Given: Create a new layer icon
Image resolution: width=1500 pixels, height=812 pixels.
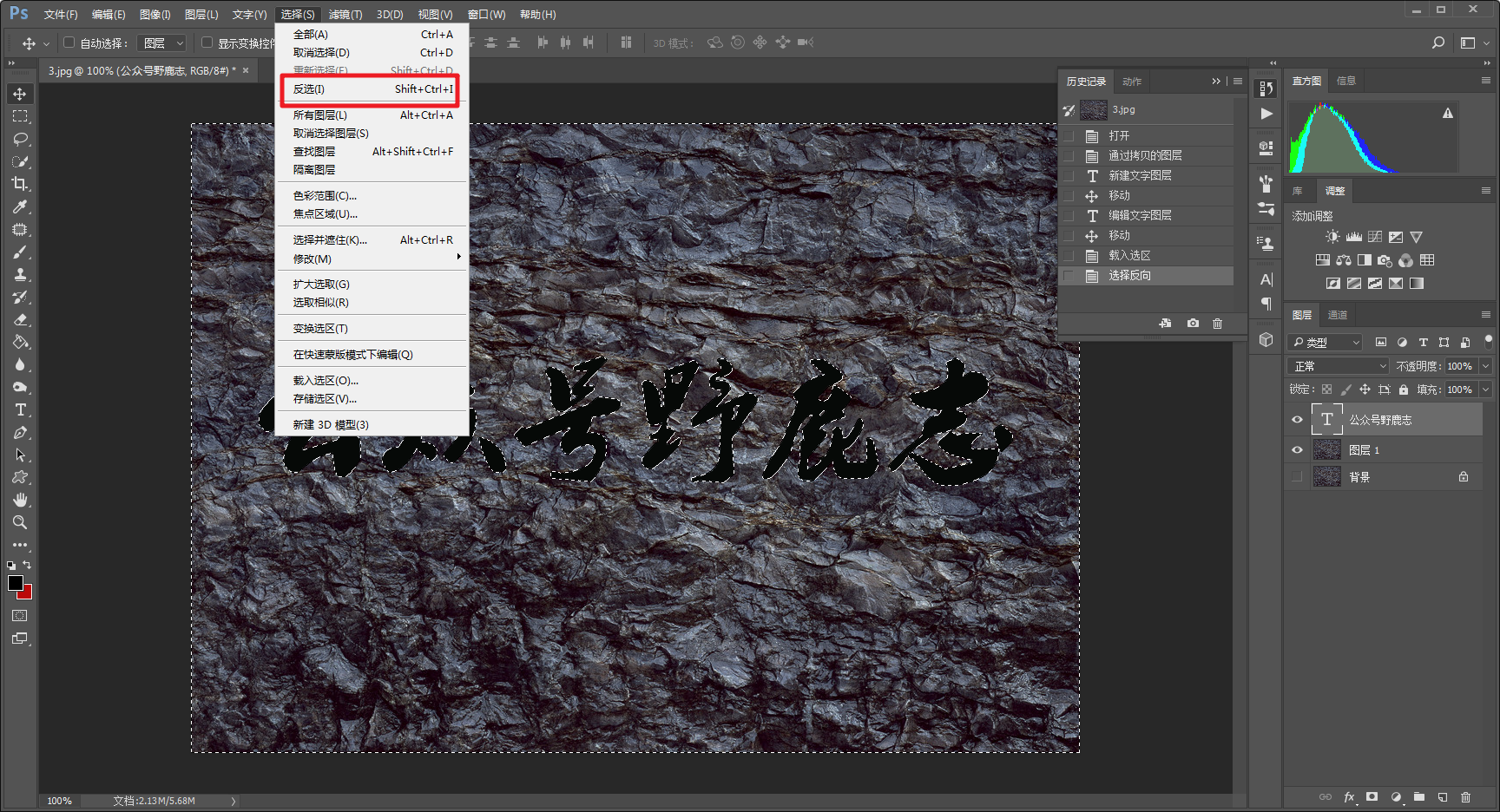Looking at the screenshot, I should 1442,796.
